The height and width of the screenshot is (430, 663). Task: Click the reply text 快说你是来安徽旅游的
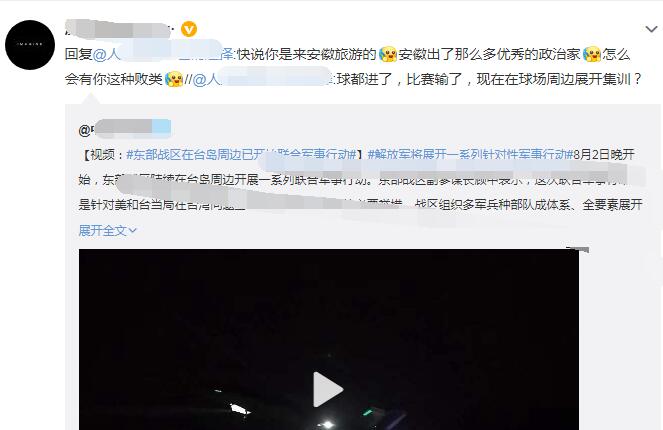click(x=306, y=54)
